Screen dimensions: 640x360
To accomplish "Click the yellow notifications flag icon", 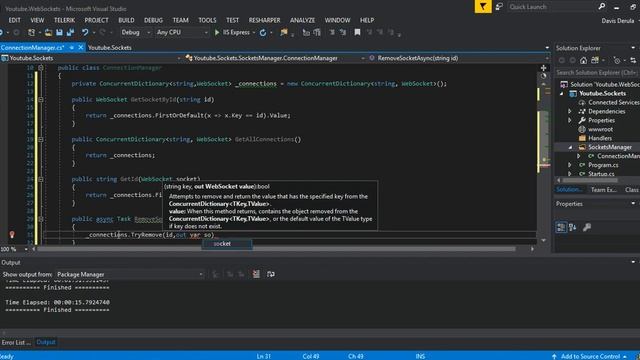I will click(483, 7).
